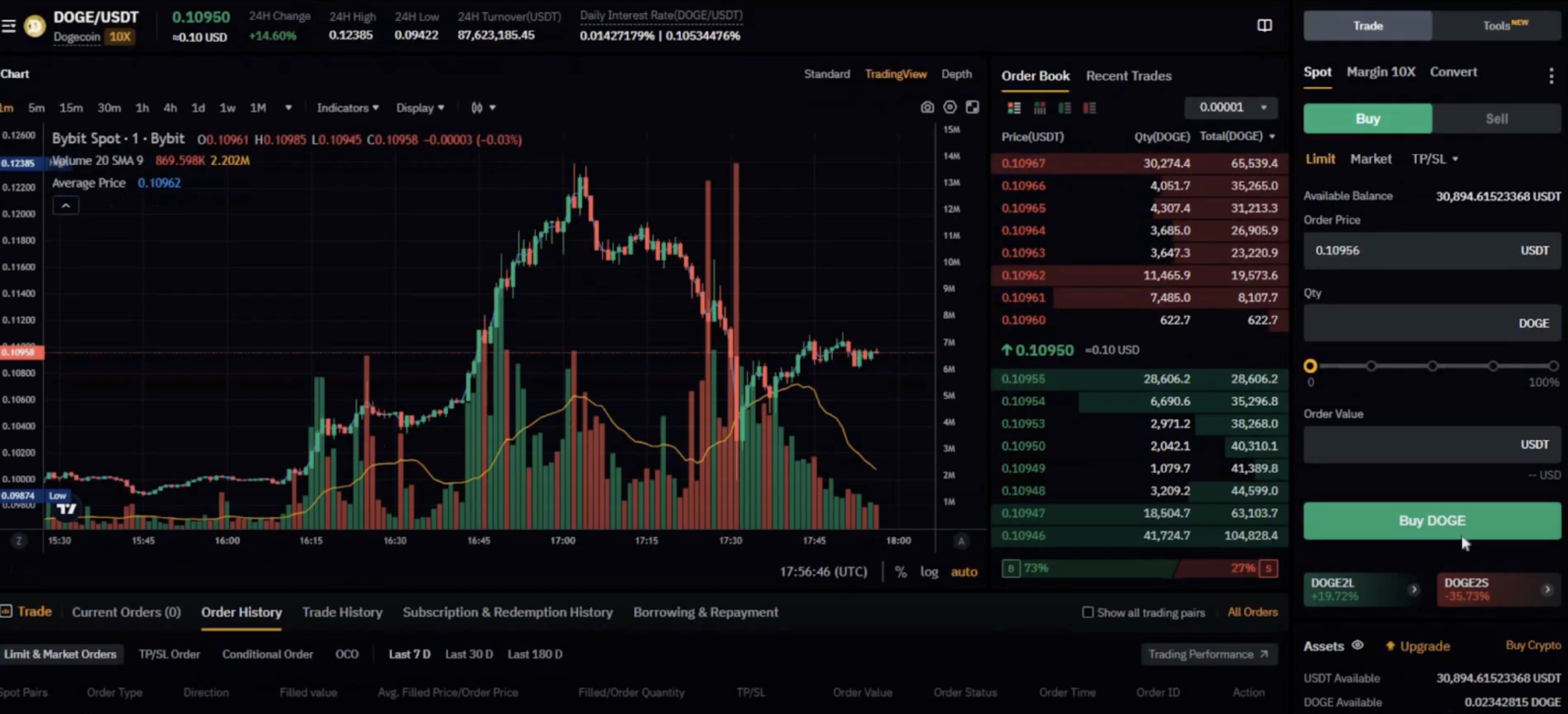Image resolution: width=1568 pixels, height=714 pixels.
Task: Select the 1h timeframe
Action: [142, 108]
